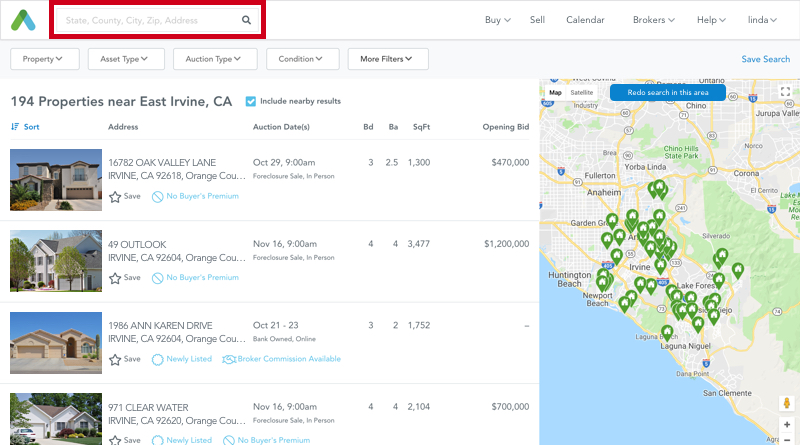This screenshot has width=800, height=445.
Task: Click the search magnifier icon
Action: [247, 20]
